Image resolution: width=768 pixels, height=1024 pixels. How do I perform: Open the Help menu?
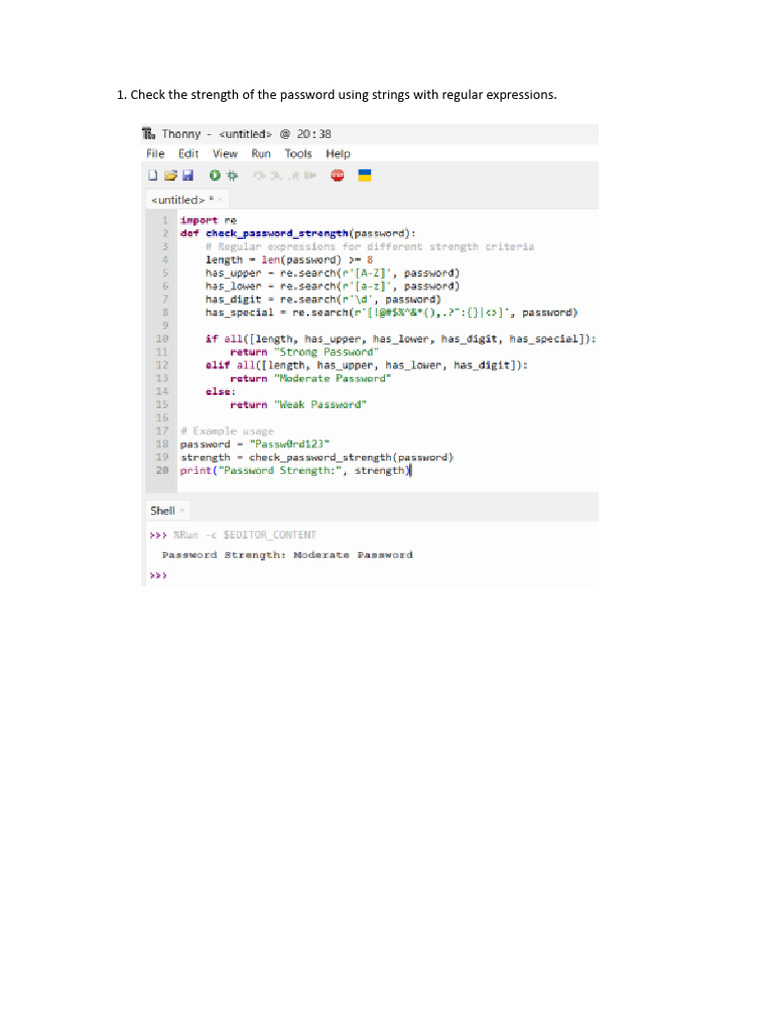tap(338, 153)
